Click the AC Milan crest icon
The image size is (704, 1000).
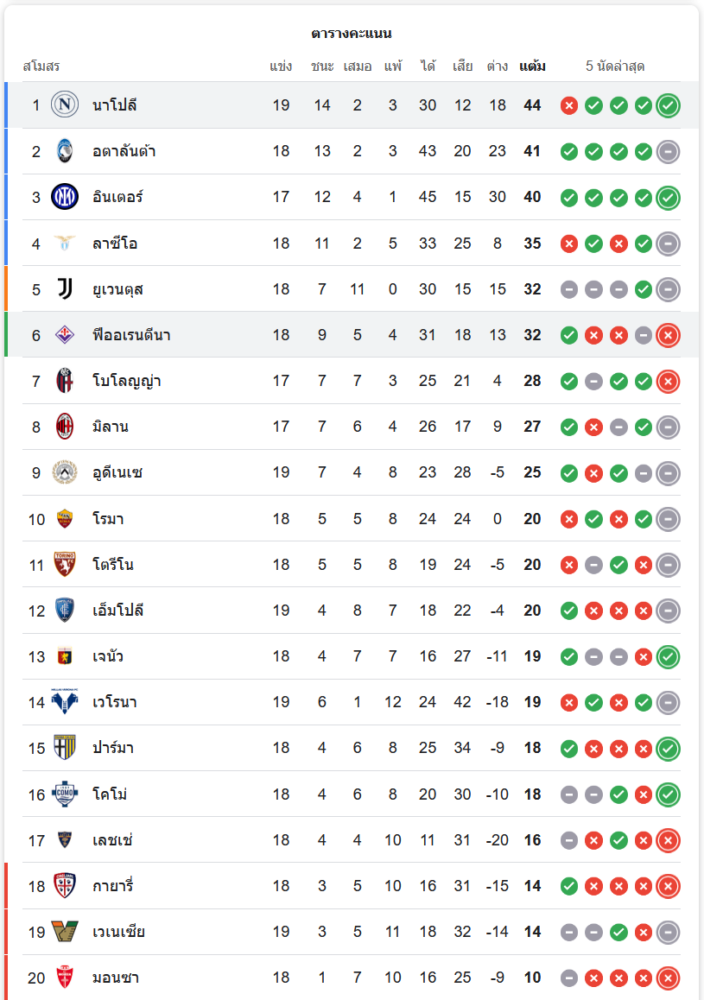(65, 427)
